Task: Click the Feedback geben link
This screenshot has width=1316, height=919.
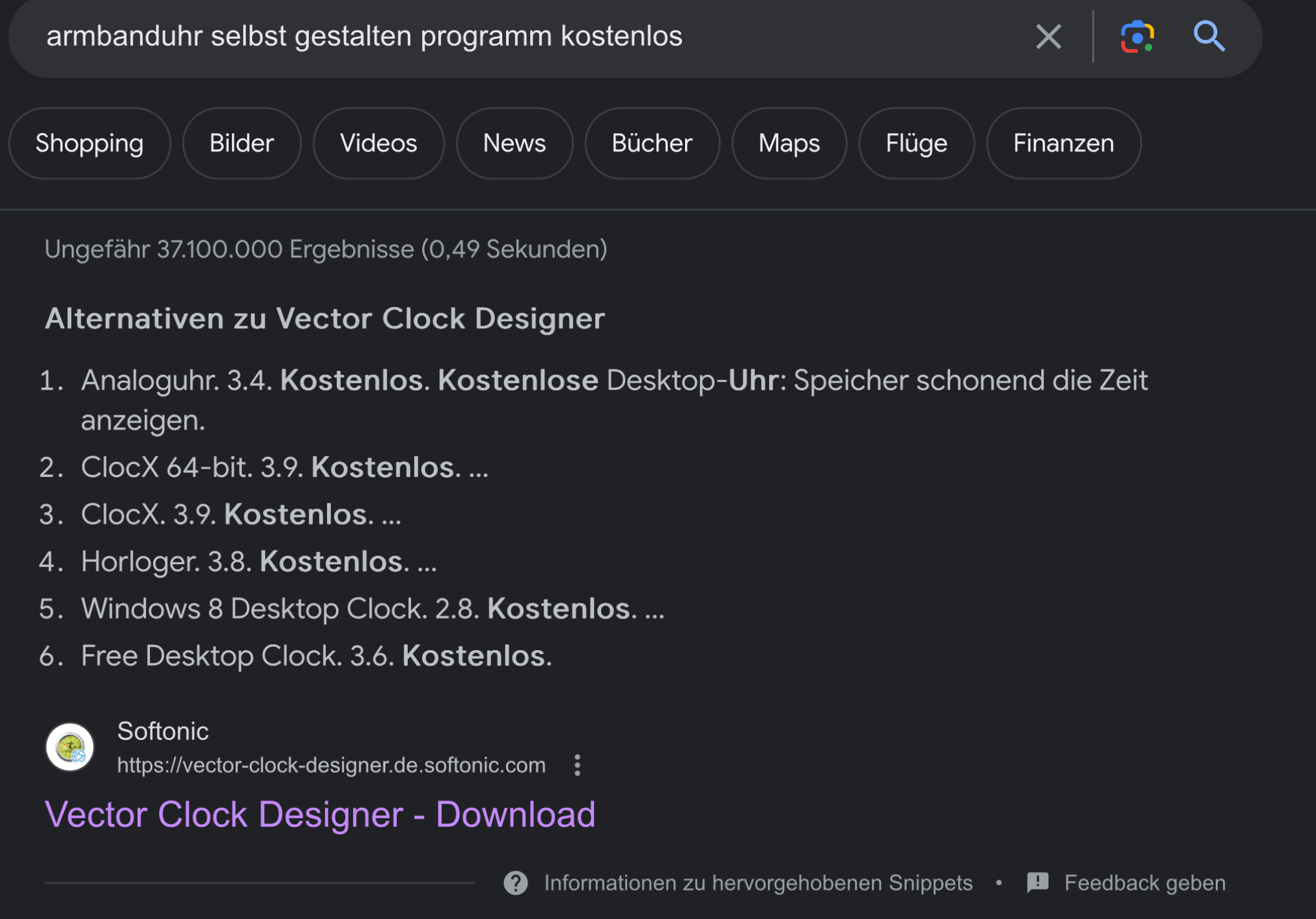Action: coord(1145,883)
